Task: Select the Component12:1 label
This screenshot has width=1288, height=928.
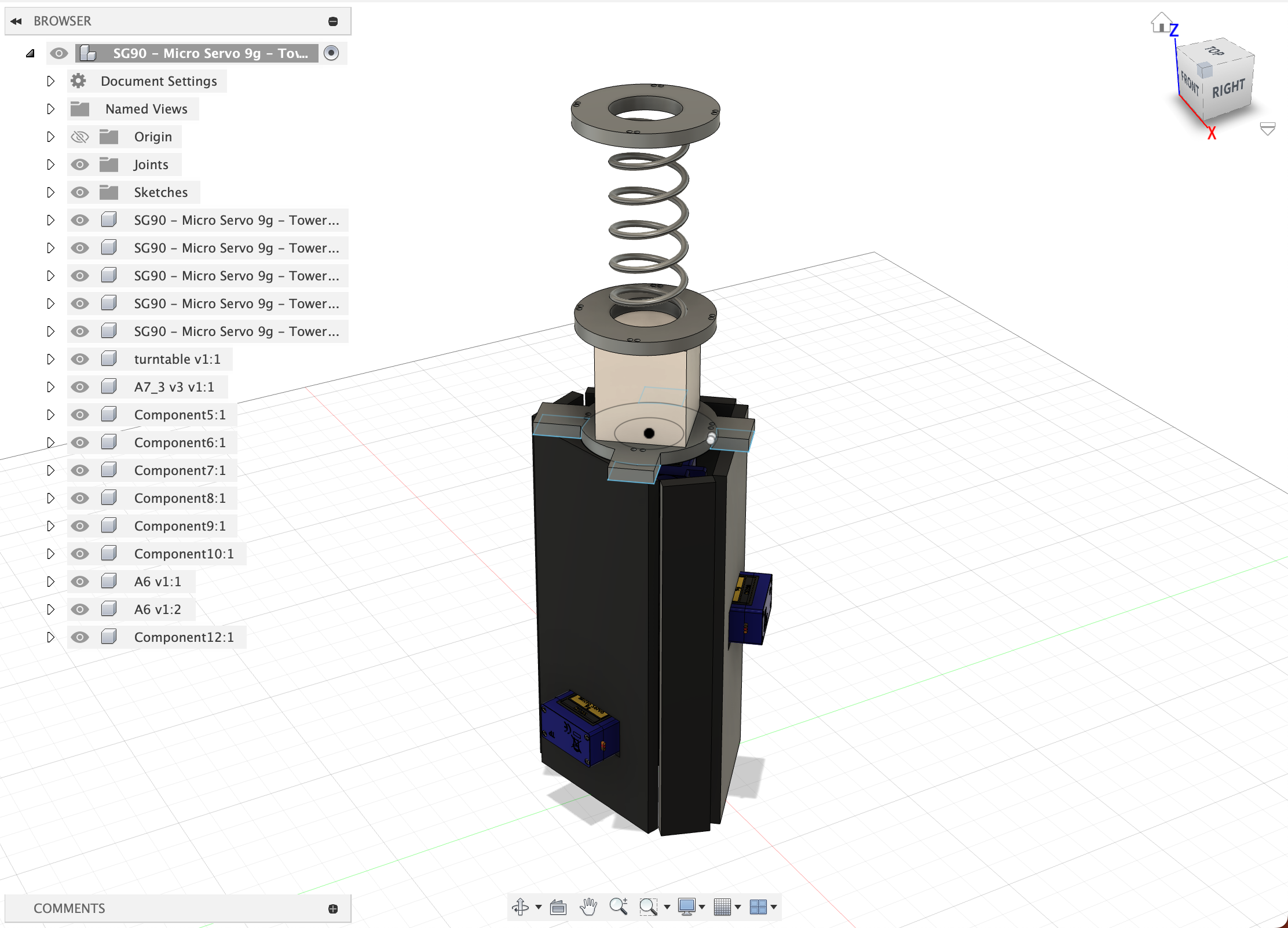Action: click(184, 637)
